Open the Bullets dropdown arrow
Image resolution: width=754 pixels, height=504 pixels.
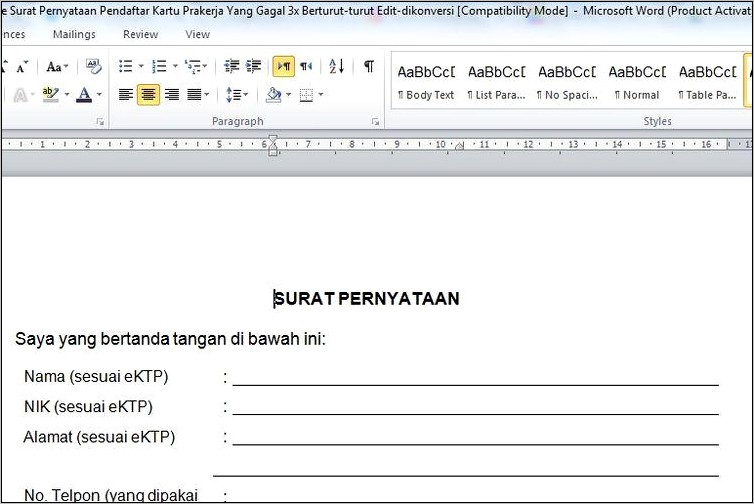point(141,66)
